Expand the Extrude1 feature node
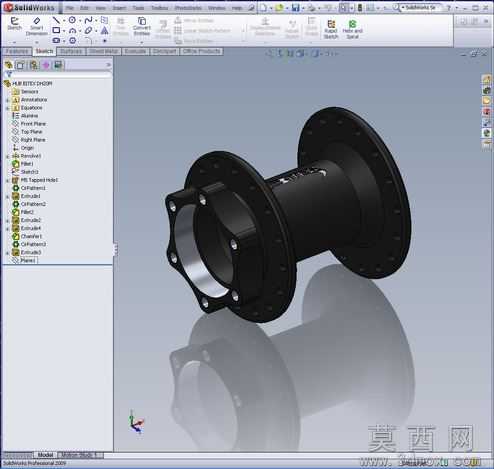Viewport: 494px width, 469px height. (7, 196)
